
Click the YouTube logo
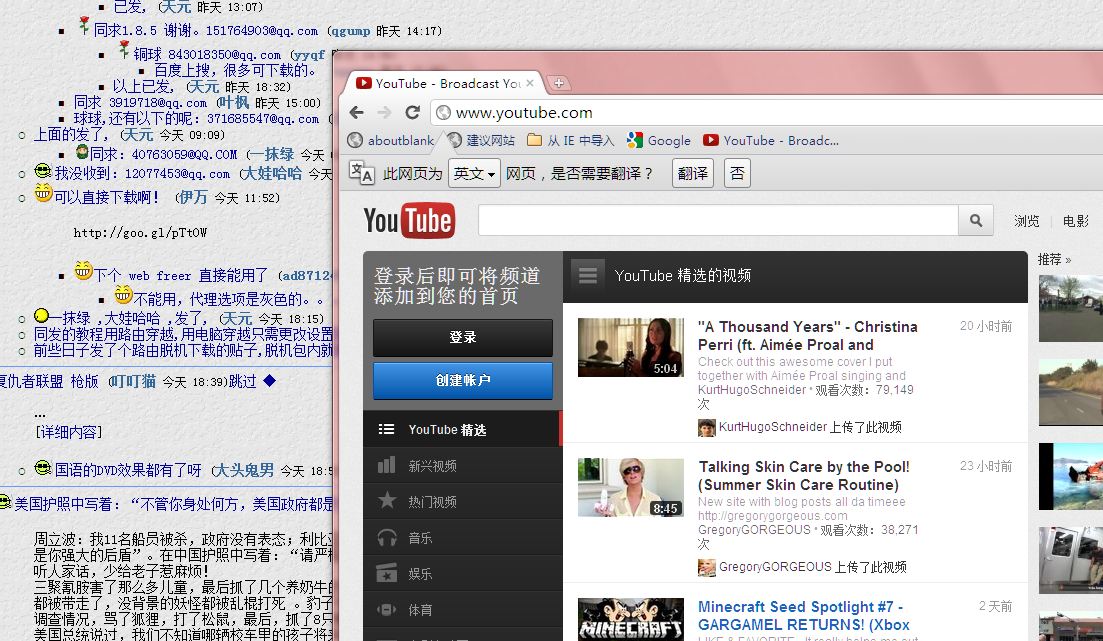(409, 220)
